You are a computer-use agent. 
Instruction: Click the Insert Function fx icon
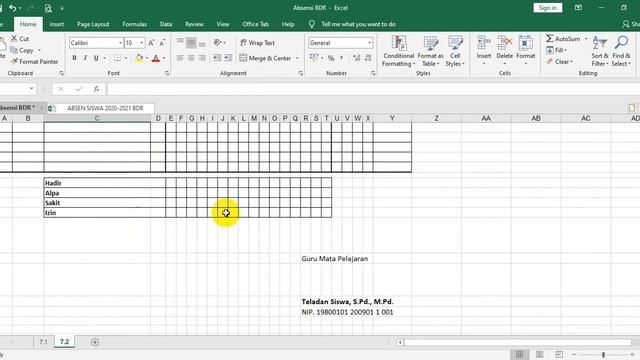click(96, 89)
